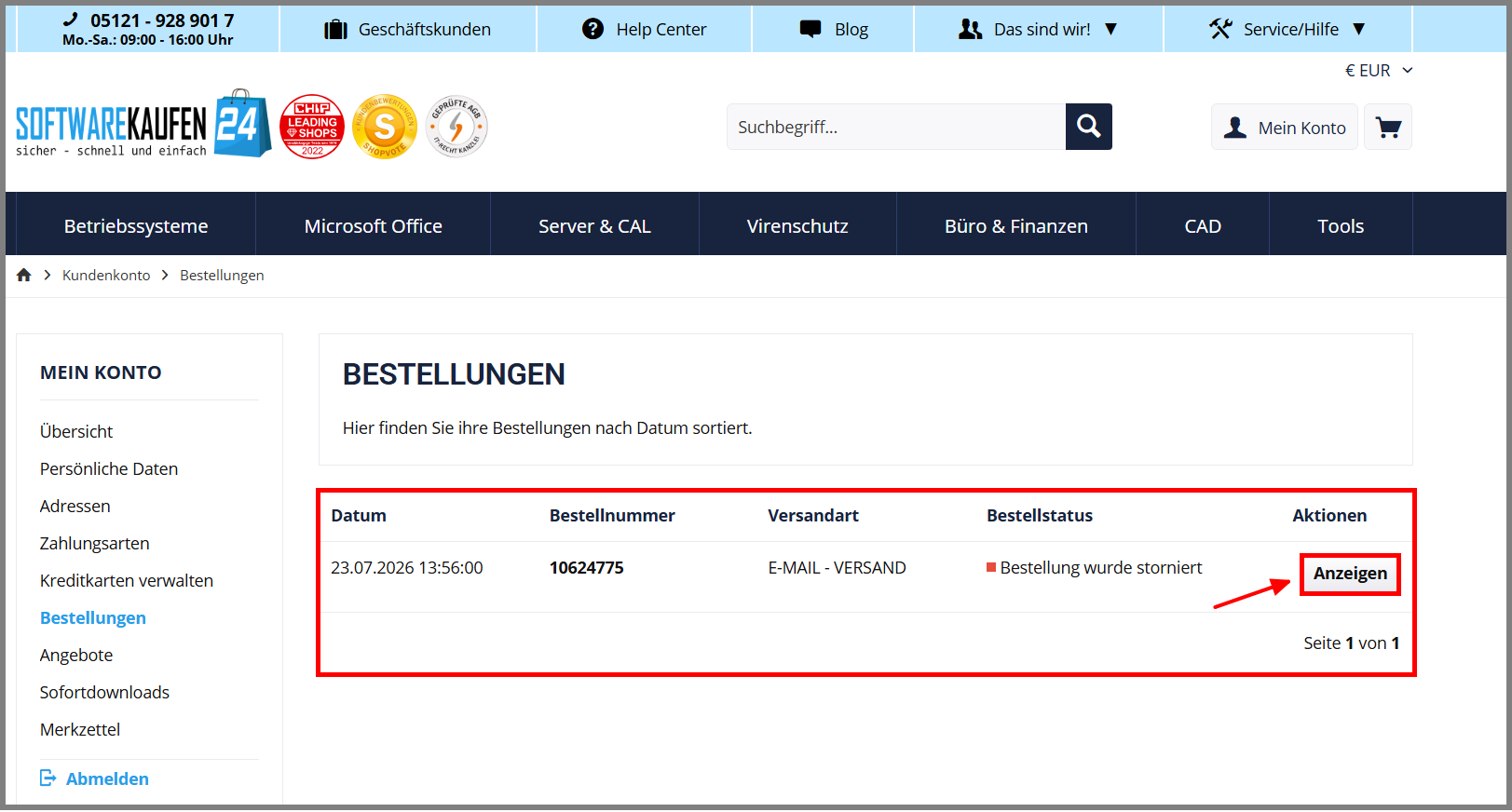
Task: Click the Bestellstatus column header
Action: tap(1040, 515)
